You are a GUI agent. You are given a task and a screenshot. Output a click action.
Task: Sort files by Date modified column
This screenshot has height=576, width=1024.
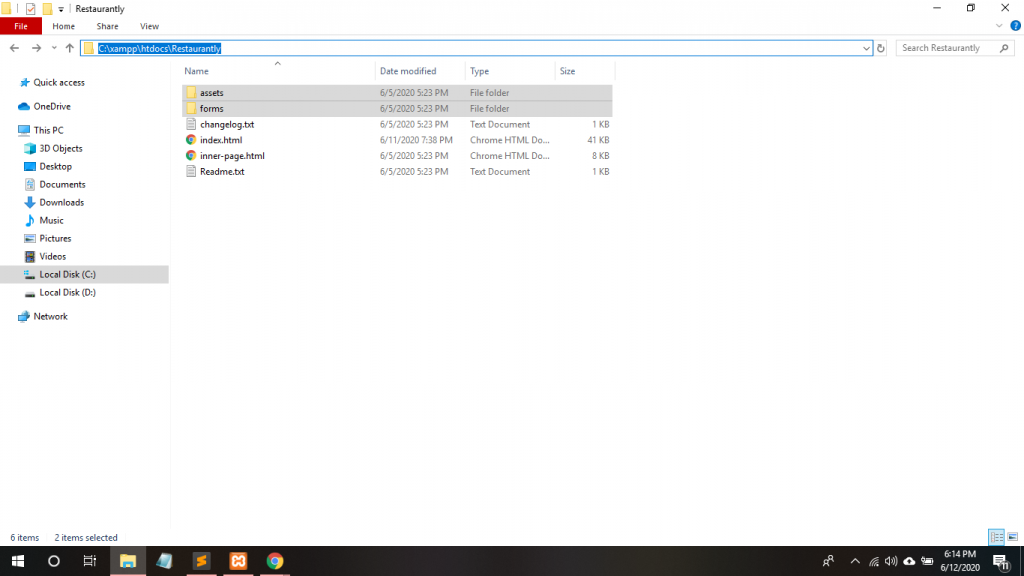click(x=408, y=71)
